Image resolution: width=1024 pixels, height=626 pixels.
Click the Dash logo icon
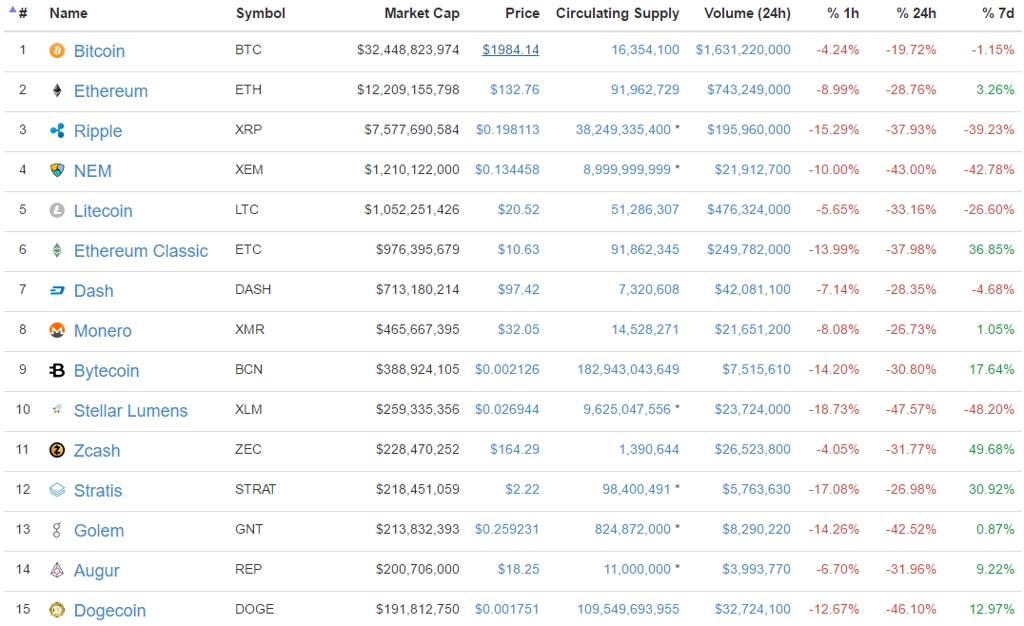click(x=57, y=290)
